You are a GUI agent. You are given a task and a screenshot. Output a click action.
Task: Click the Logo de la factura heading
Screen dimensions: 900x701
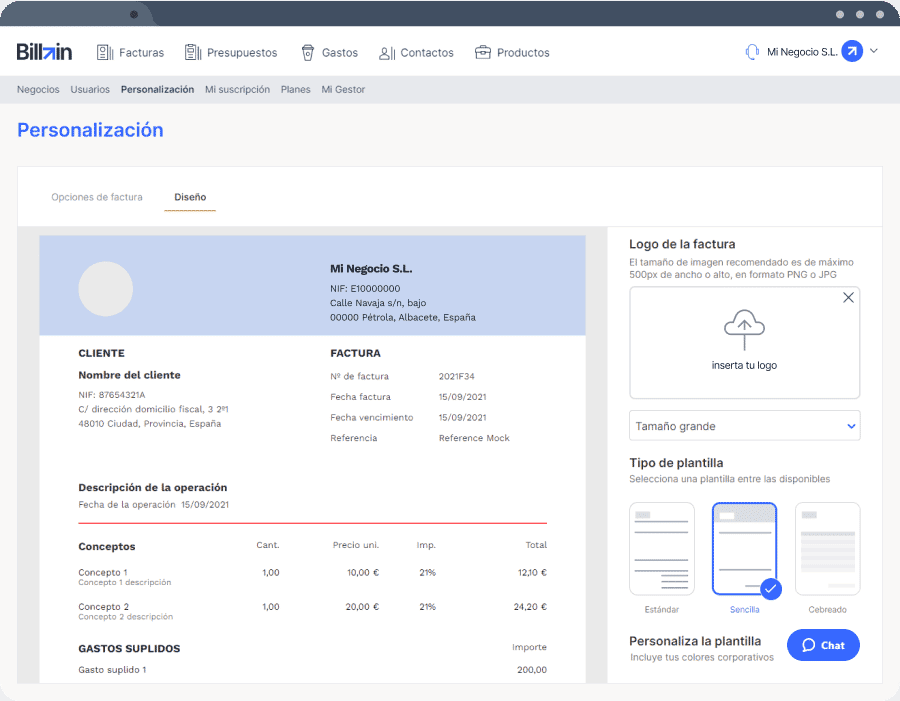[682, 244]
